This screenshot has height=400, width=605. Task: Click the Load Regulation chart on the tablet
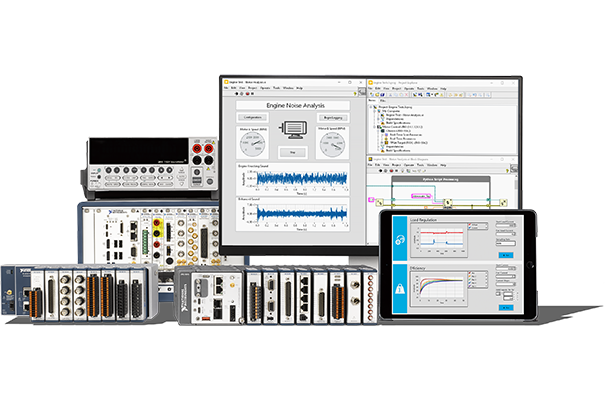[x=441, y=240]
